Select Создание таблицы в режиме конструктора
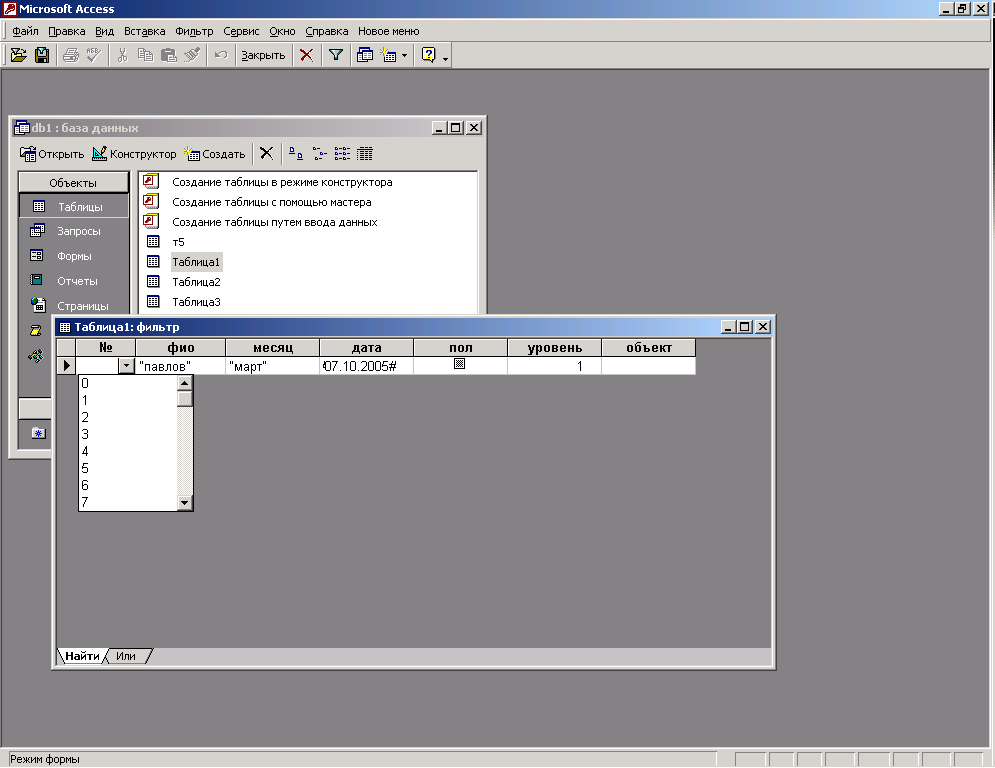995x768 pixels. [x=282, y=182]
